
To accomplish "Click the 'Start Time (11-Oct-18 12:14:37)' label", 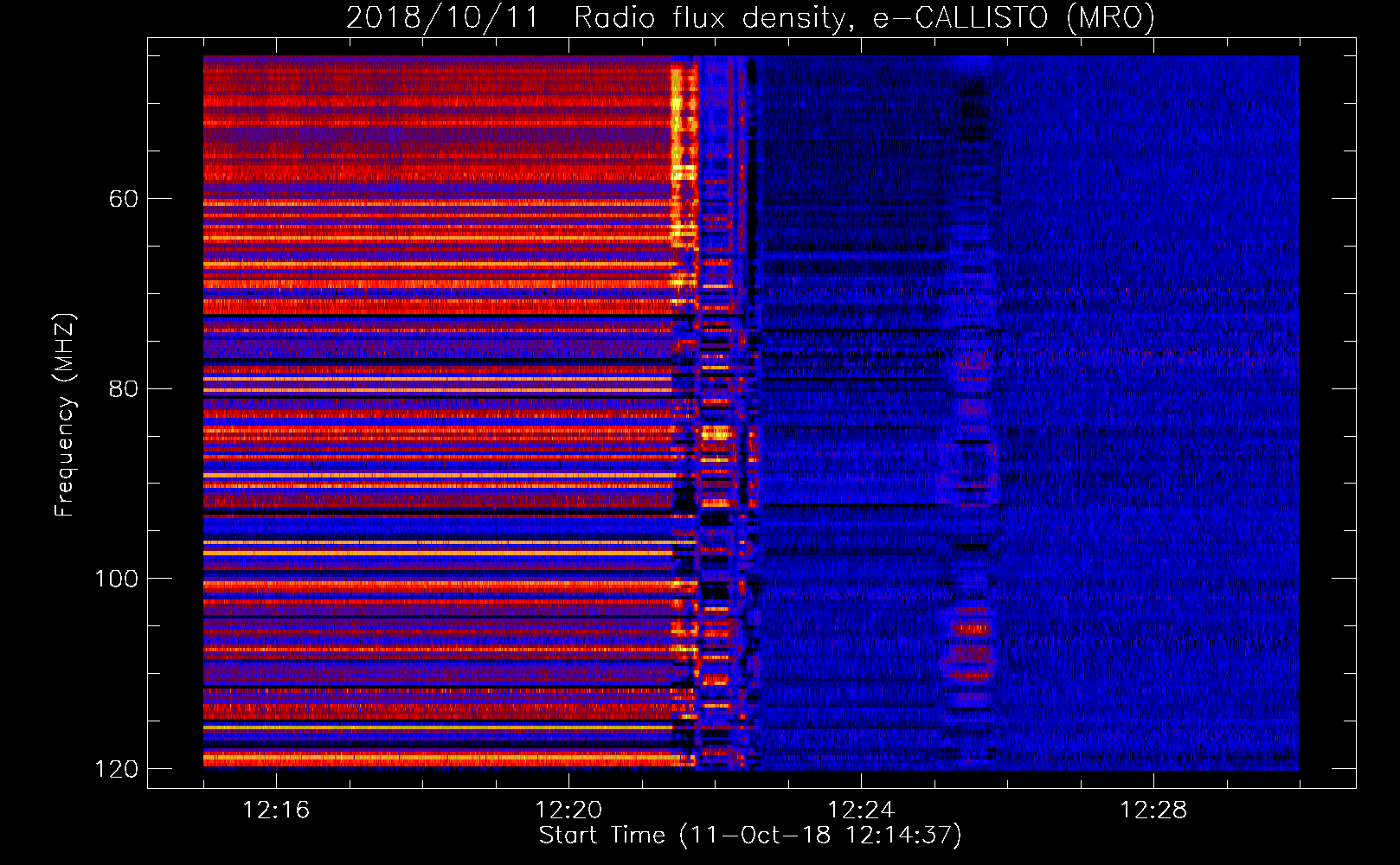I will [750, 836].
